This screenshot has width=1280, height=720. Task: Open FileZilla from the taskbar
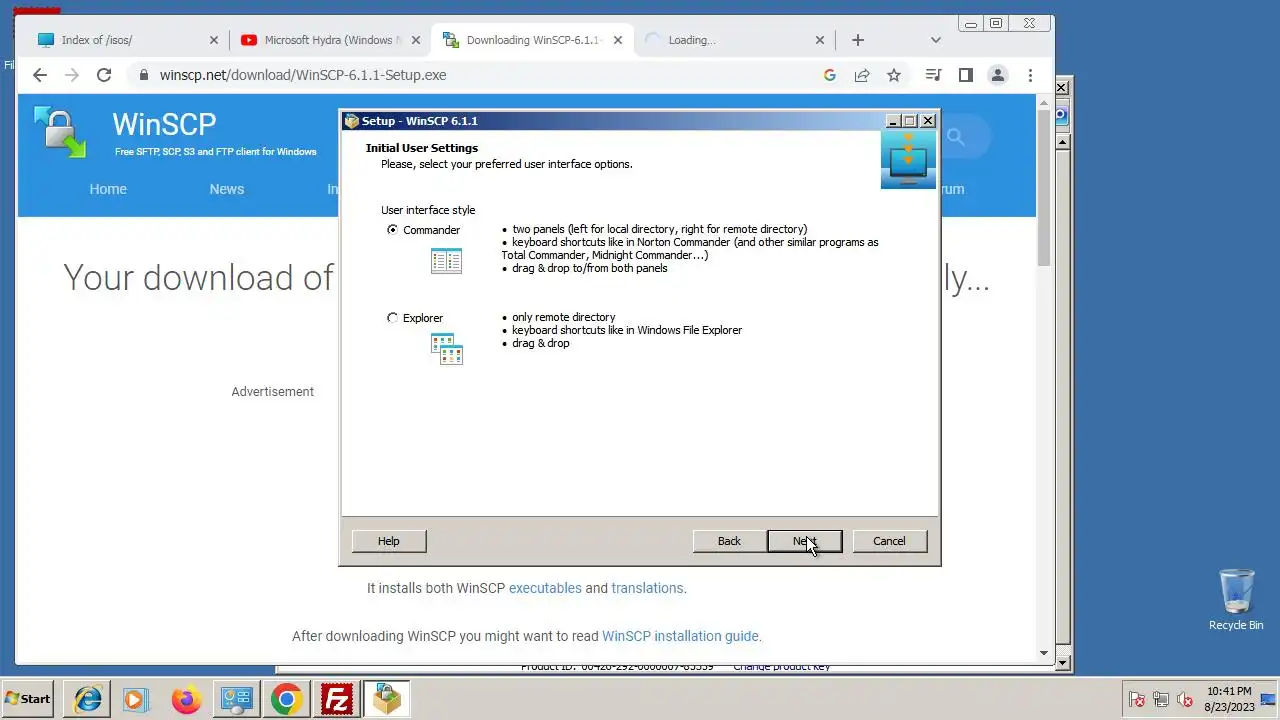point(336,699)
